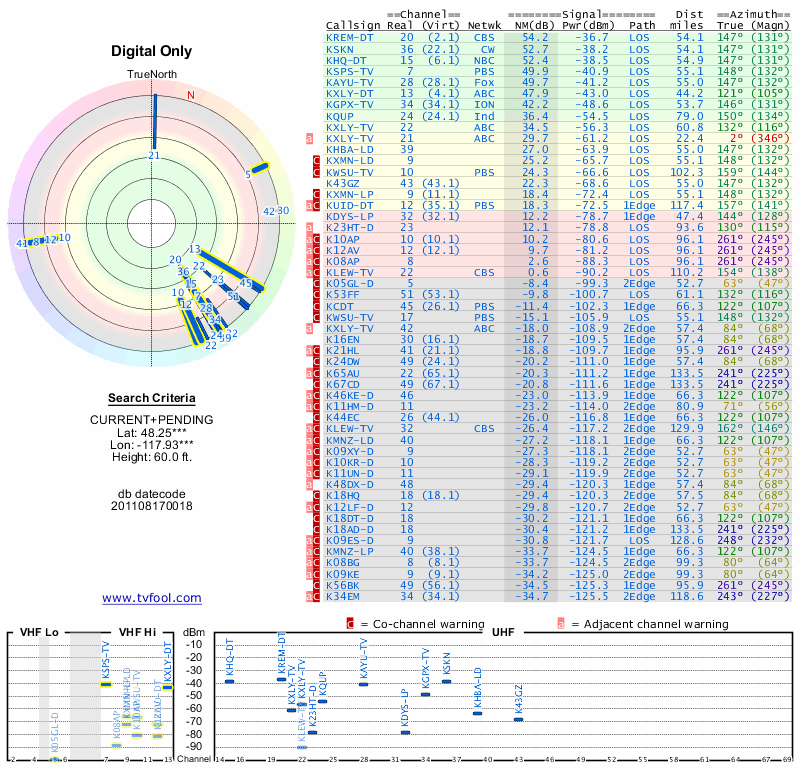Viewport: 800px width, 768px height.
Task: Select the KQUP callsign in the table
Action: click(340, 116)
